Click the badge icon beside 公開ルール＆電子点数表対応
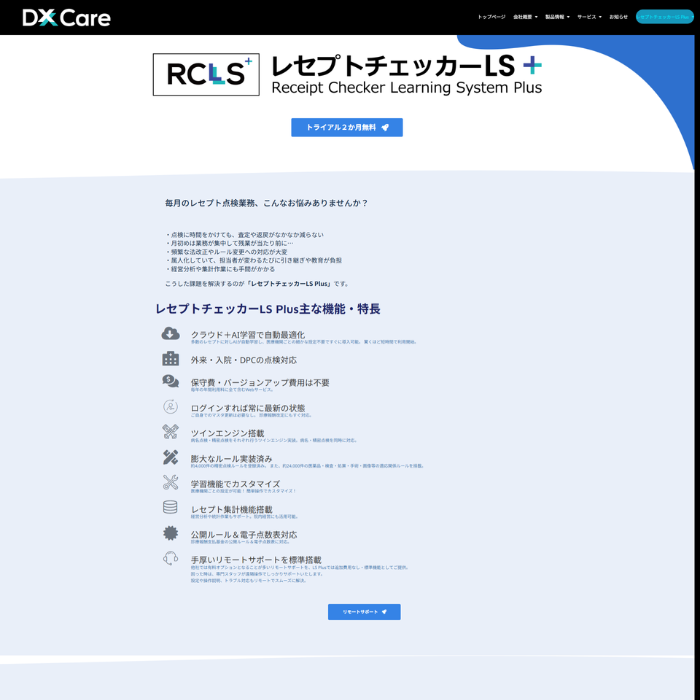 click(x=171, y=533)
